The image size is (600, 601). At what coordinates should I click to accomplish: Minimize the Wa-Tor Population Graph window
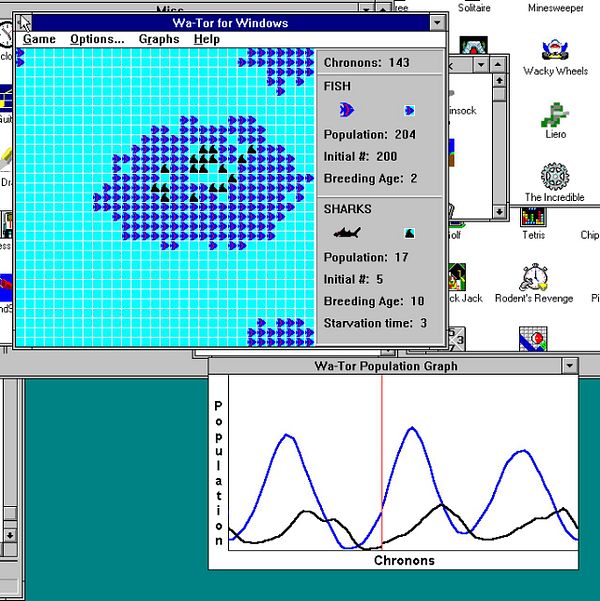point(570,366)
